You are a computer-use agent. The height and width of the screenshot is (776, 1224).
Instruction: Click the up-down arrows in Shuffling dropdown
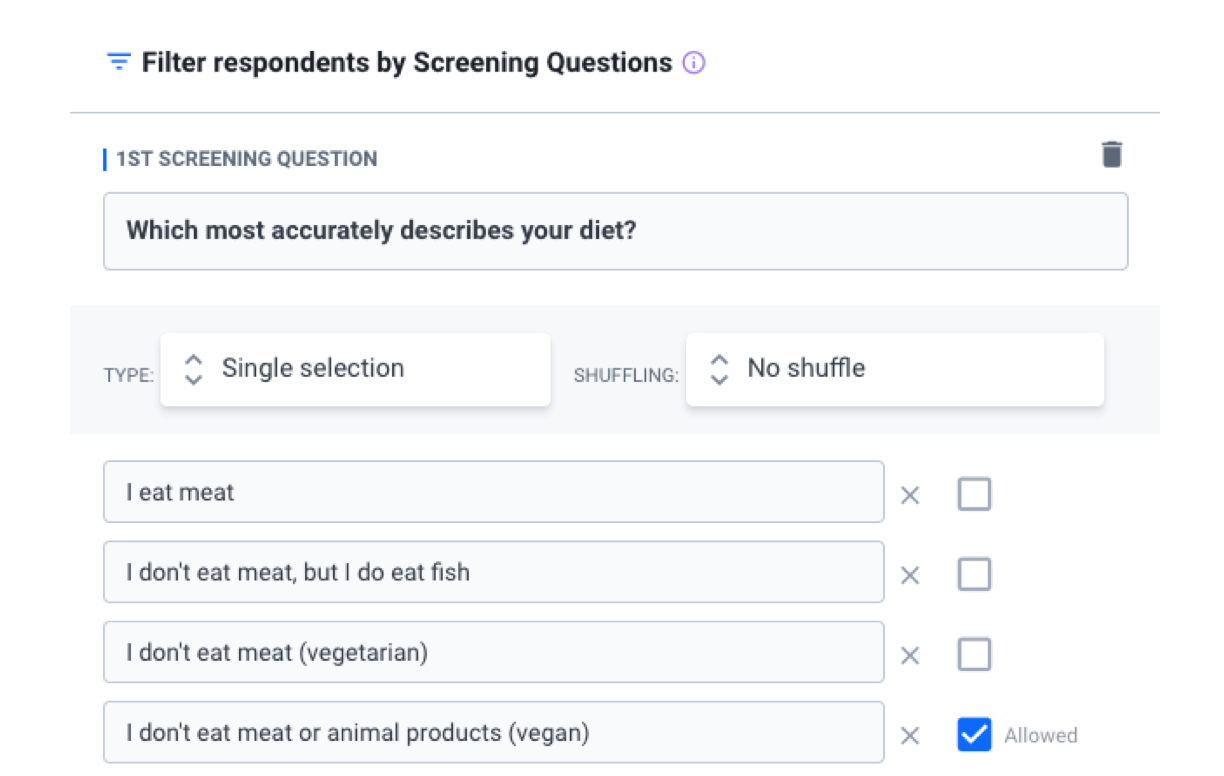click(719, 369)
